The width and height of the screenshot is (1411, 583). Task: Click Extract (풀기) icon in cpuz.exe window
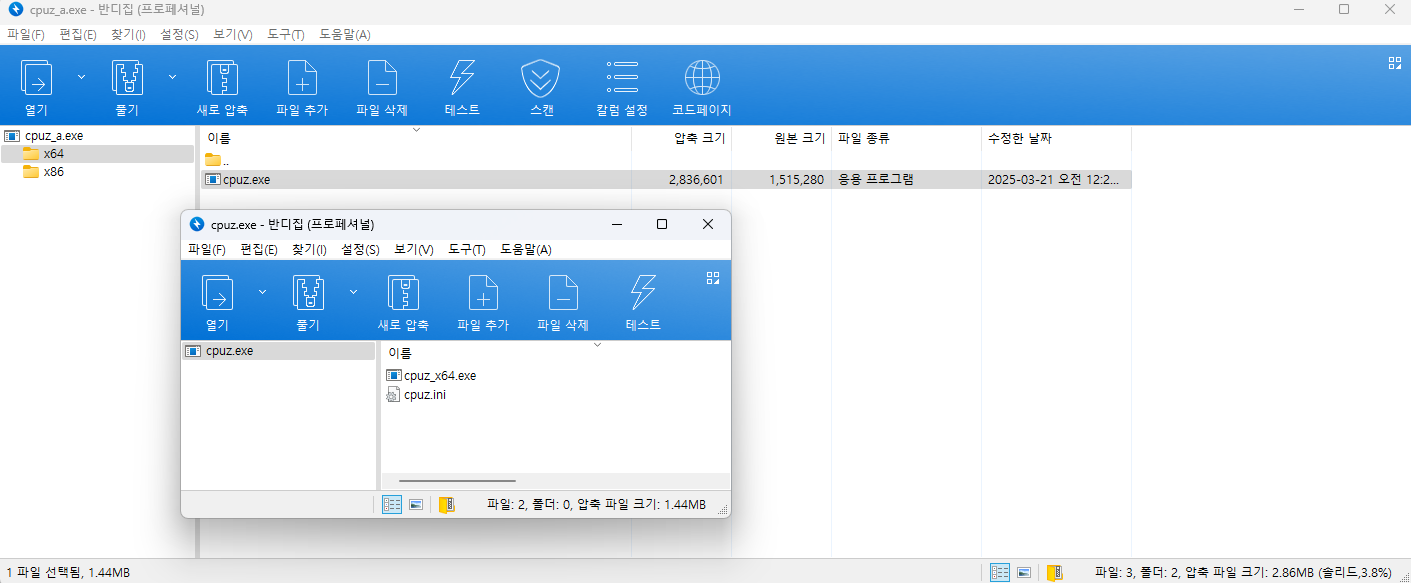307,293
